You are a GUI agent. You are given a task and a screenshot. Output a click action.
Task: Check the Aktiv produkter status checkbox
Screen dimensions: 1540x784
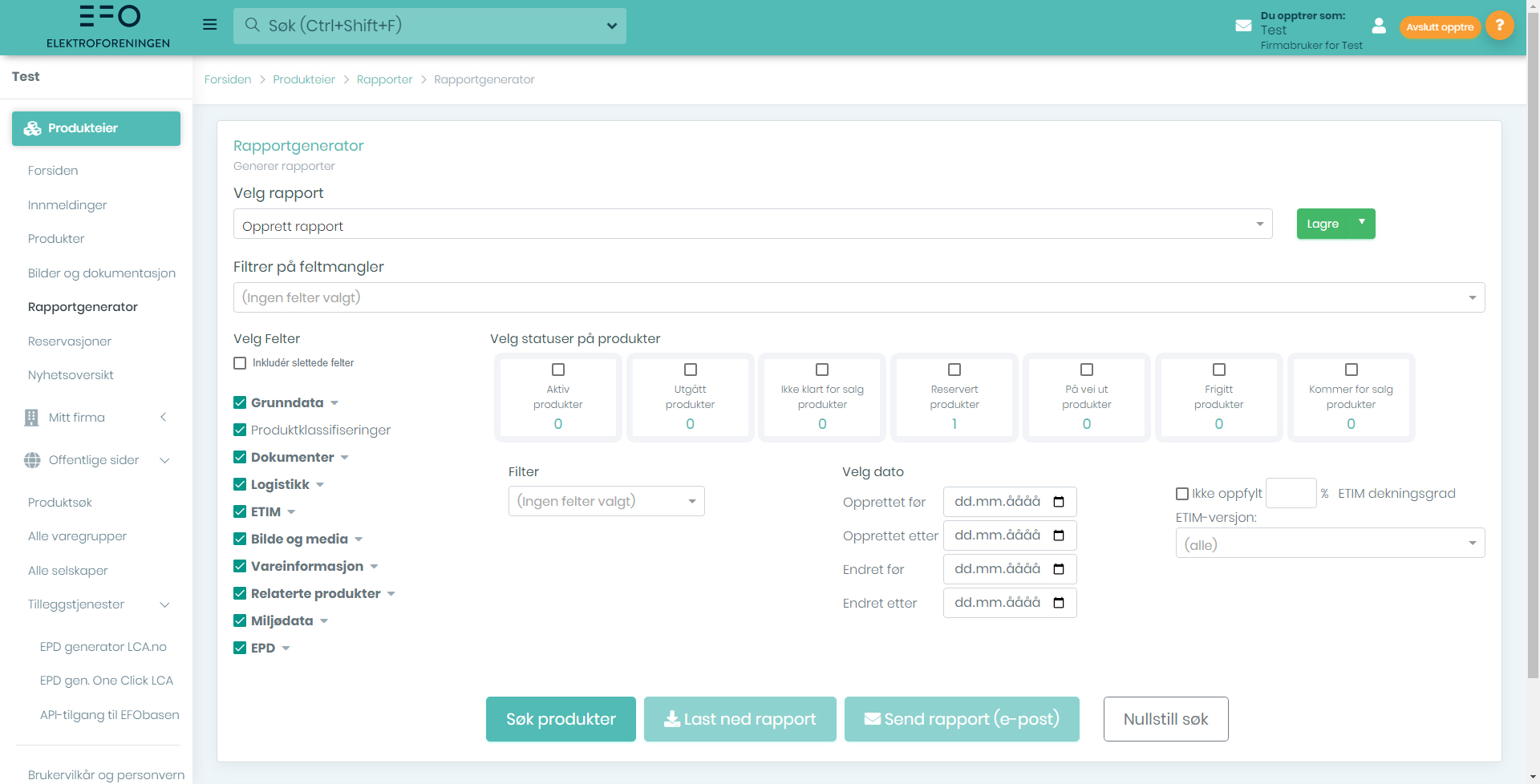[558, 370]
